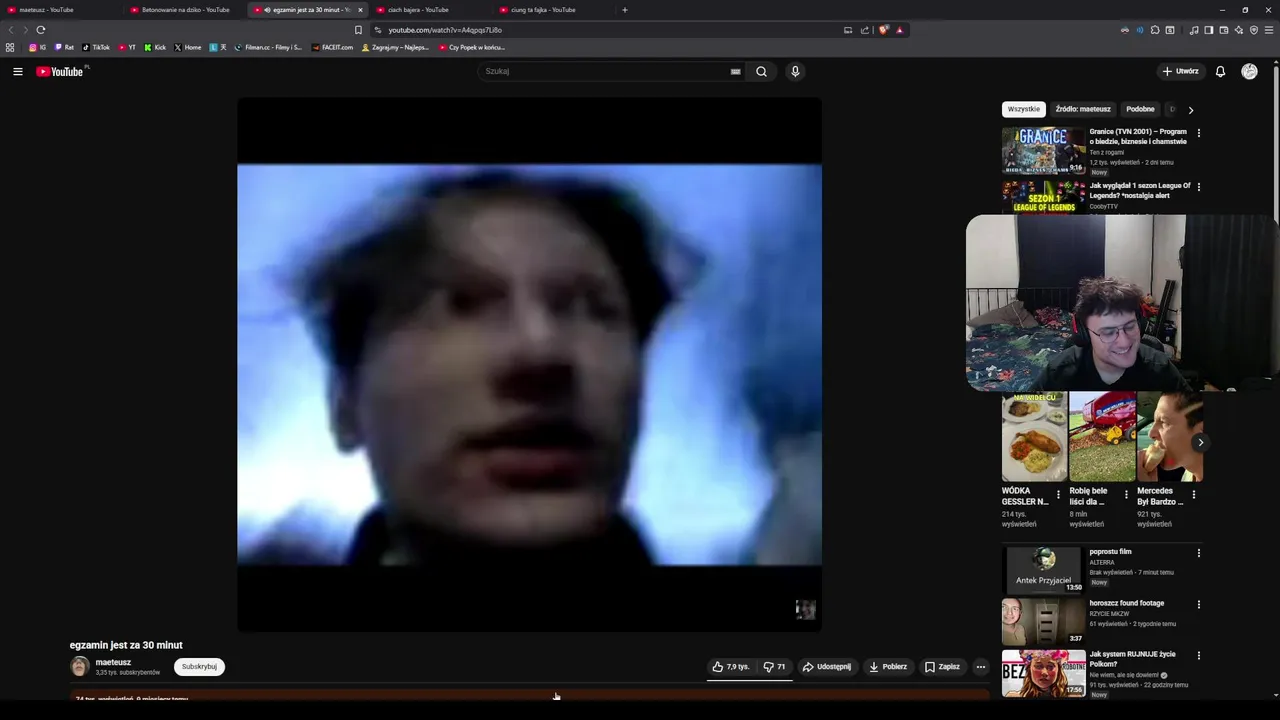The width and height of the screenshot is (1280, 720).
Task: Click the youtube.com address bar URL
Action: 445,30
